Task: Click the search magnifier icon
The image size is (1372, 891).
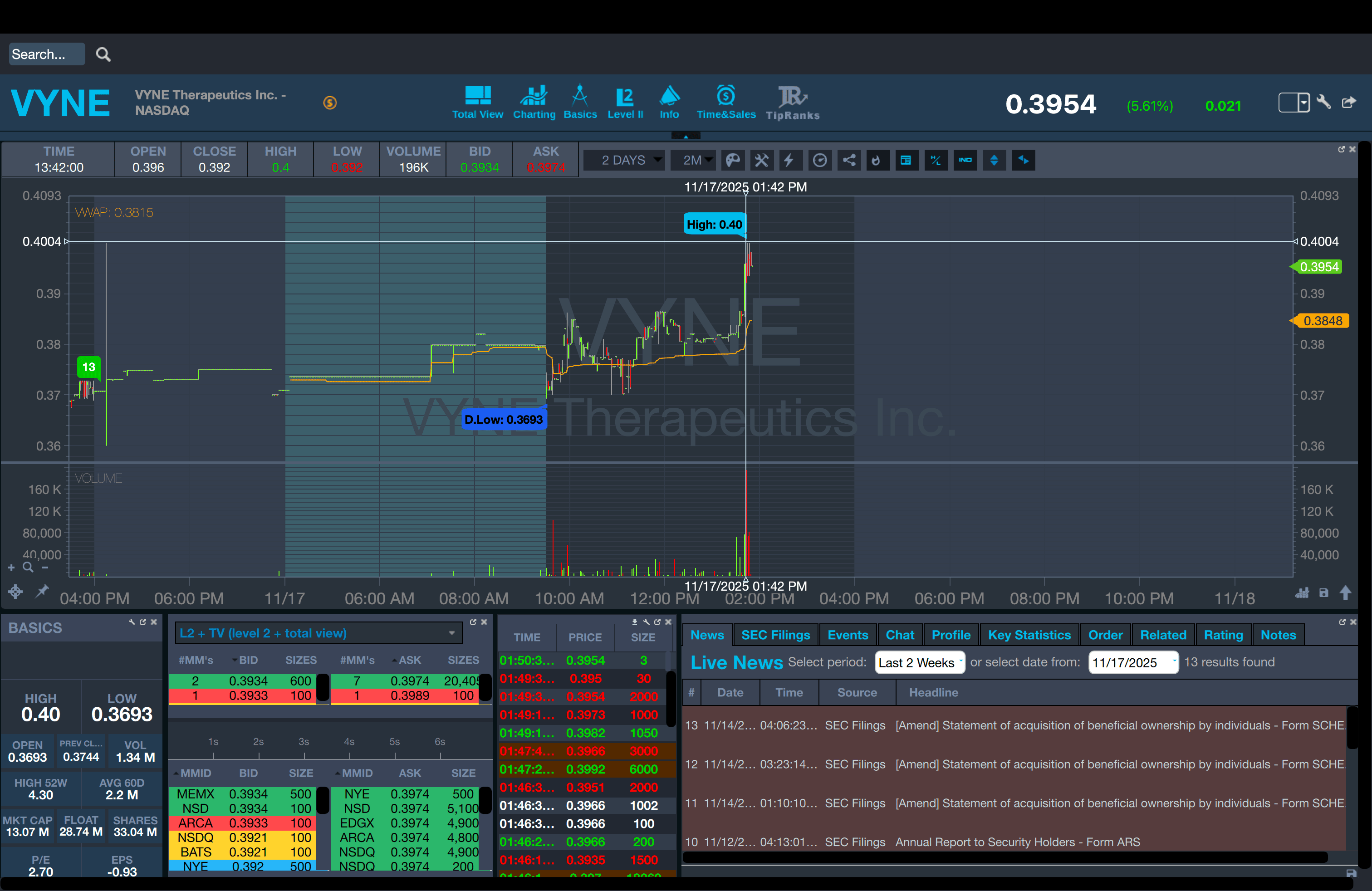Action: (x=103, y=54)
